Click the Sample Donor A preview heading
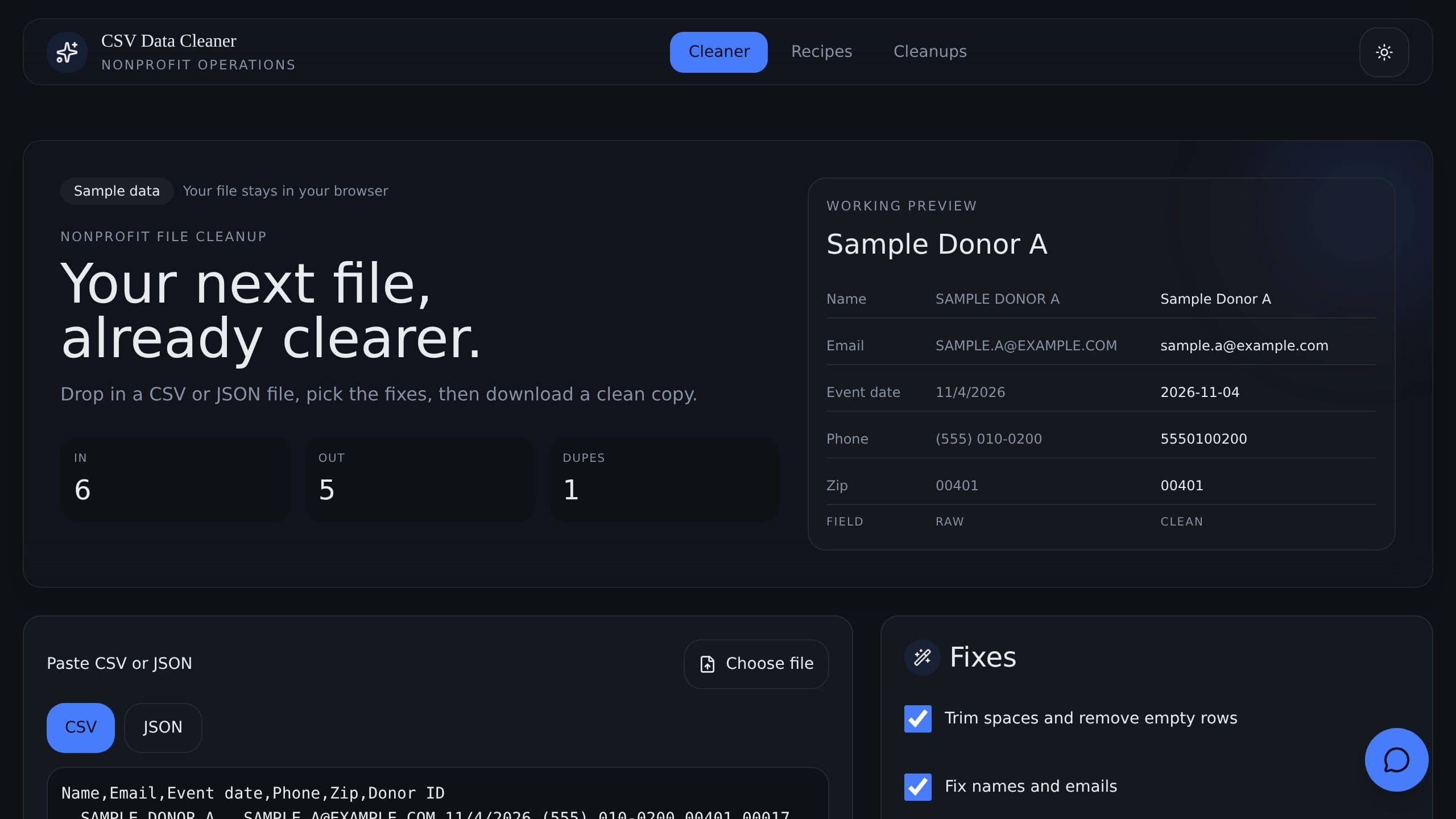Screen dimensions: 1456x819 [x=937, y=245]
